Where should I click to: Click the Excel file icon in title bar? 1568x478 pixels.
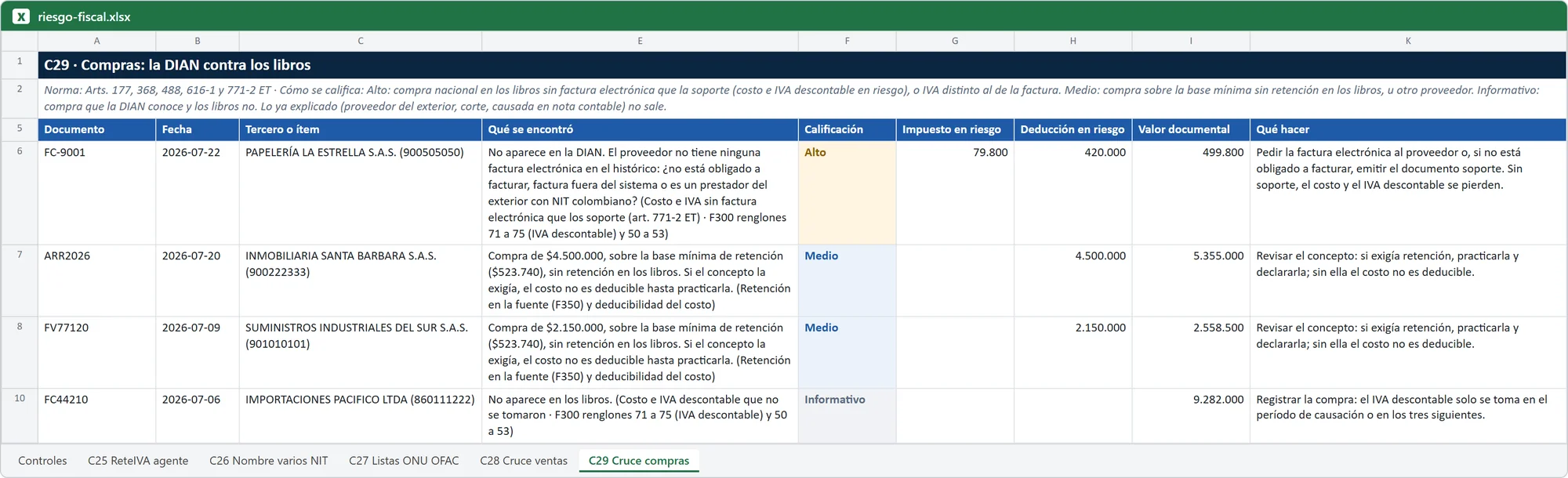click(21, 16)
